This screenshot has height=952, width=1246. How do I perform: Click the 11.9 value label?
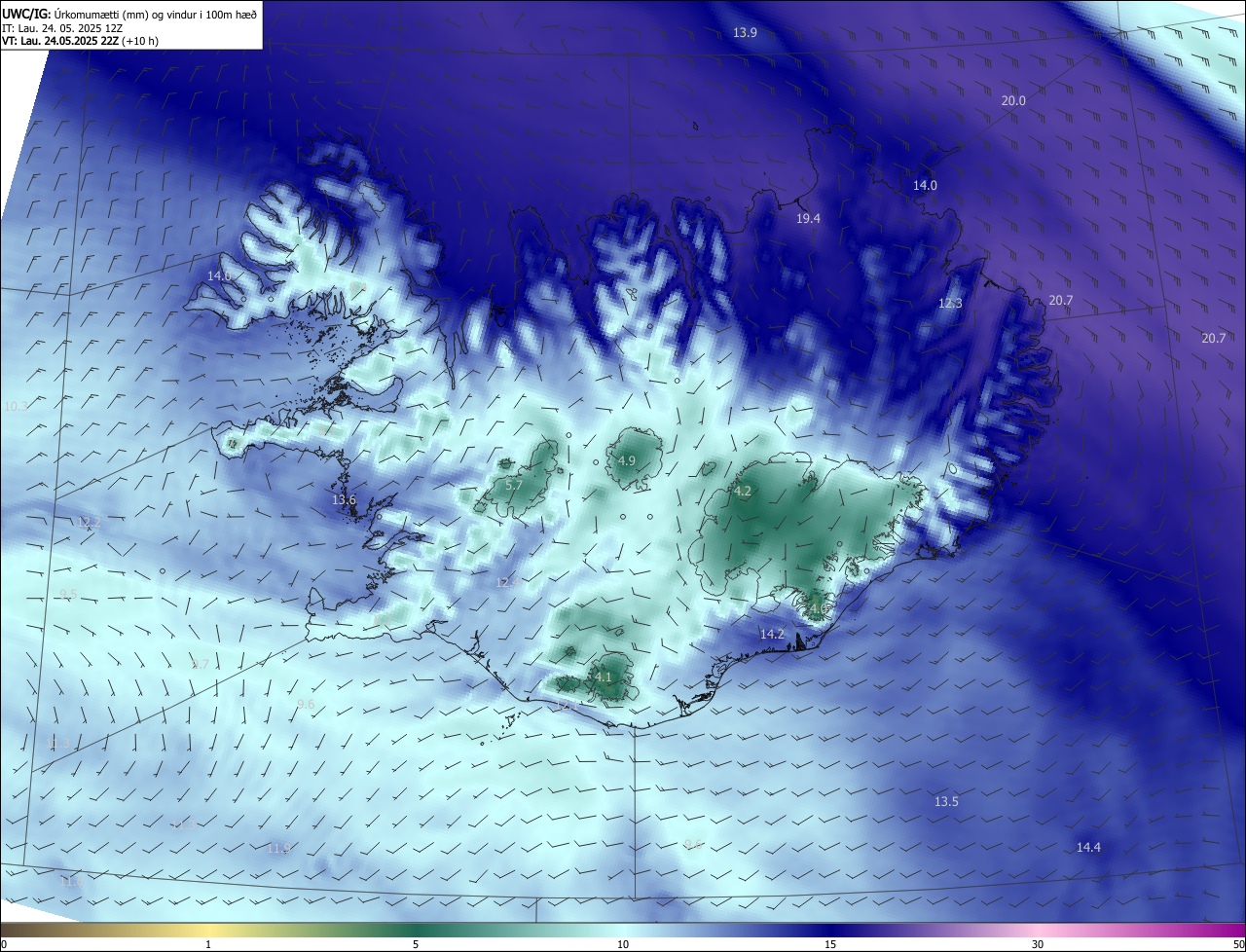pos(278,850)
